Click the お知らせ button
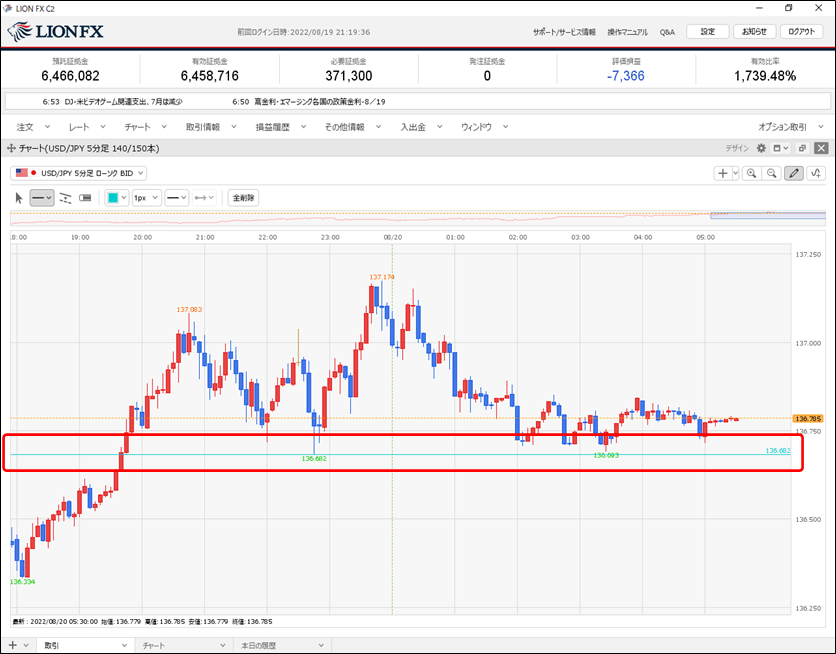This screenshot has width=836, height=654. point(754,31)
